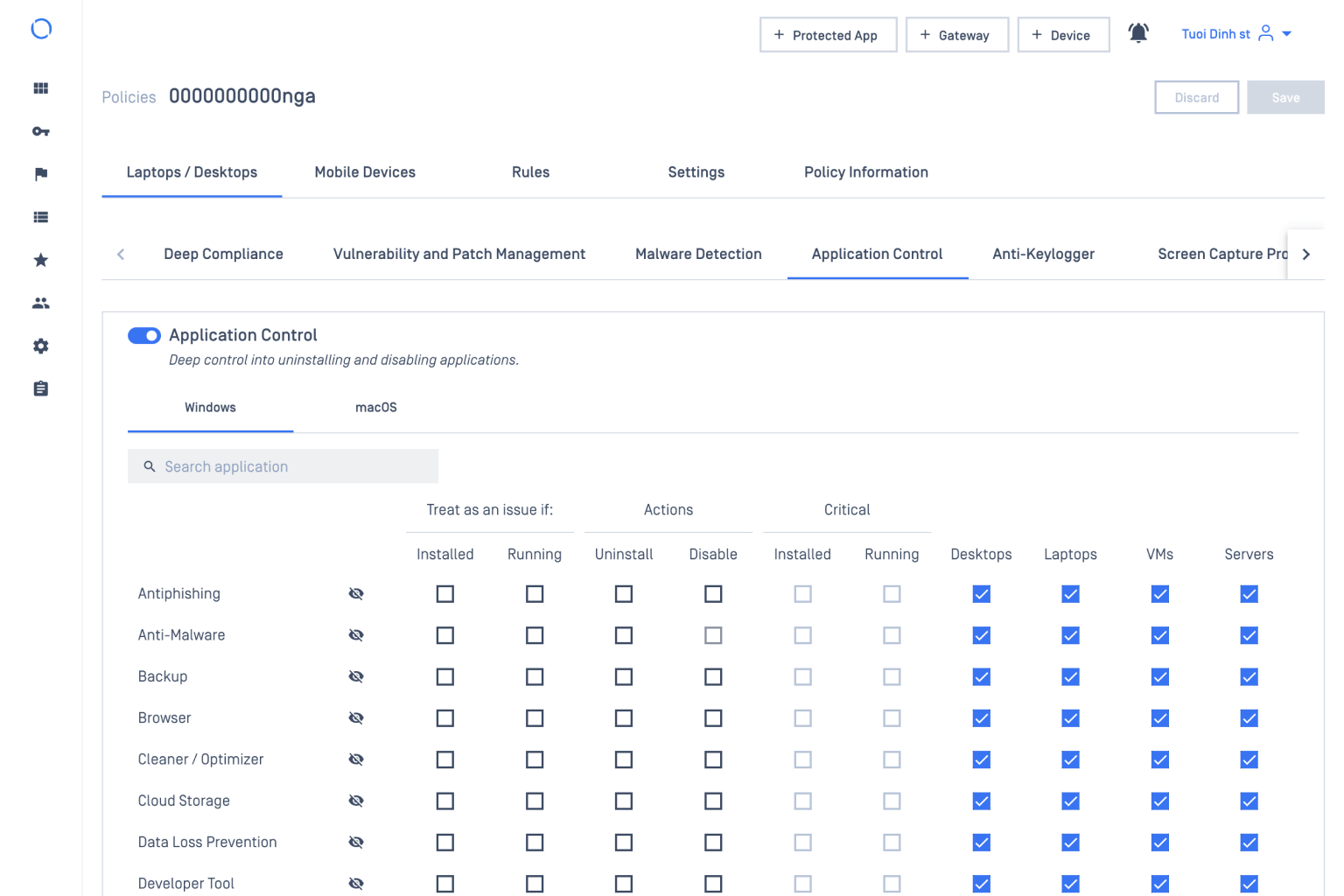Open the dashboard grid icon in sidebar

coord(40,88)
